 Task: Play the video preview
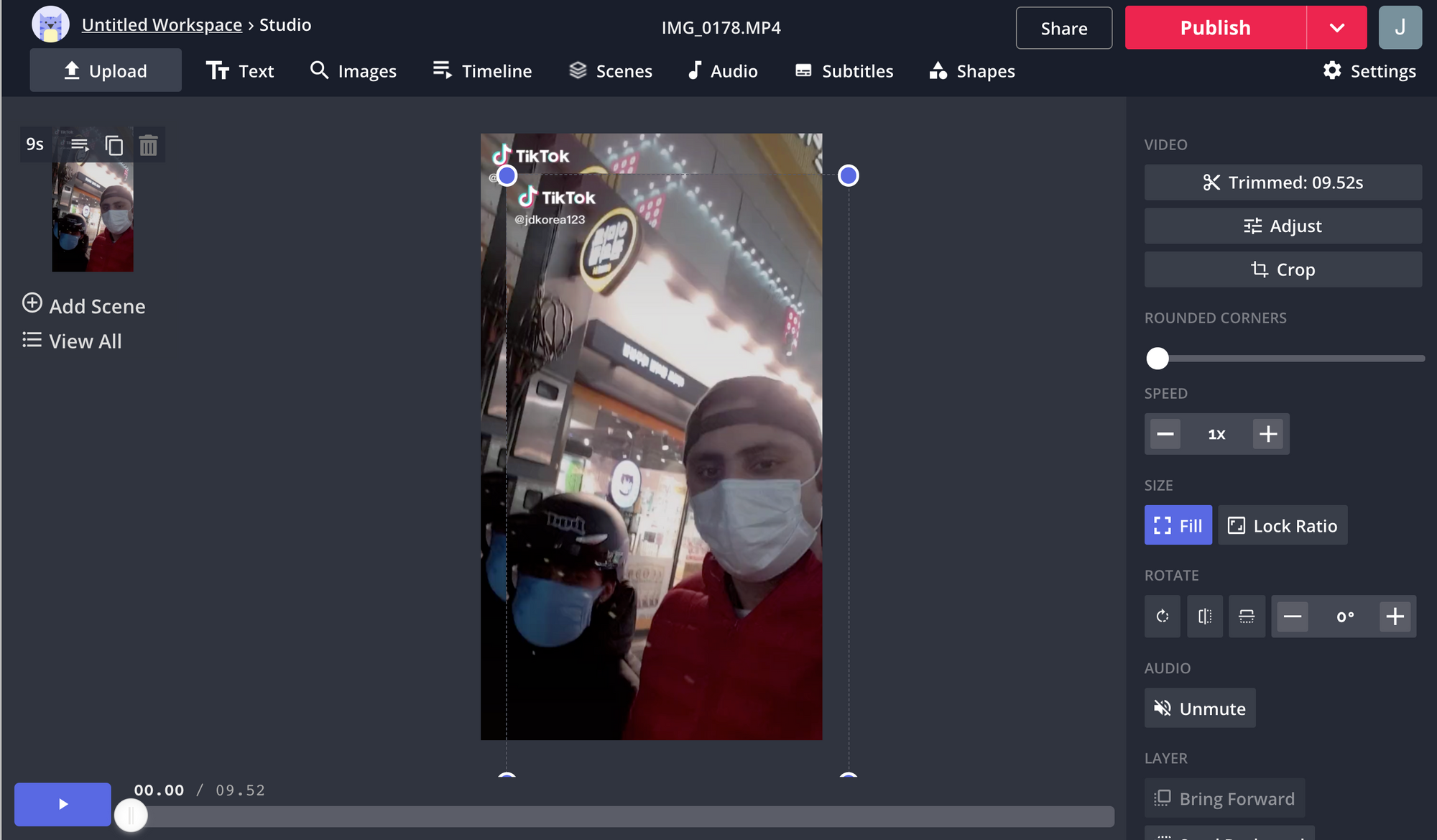pyautogui.click(x=63, y=804)
